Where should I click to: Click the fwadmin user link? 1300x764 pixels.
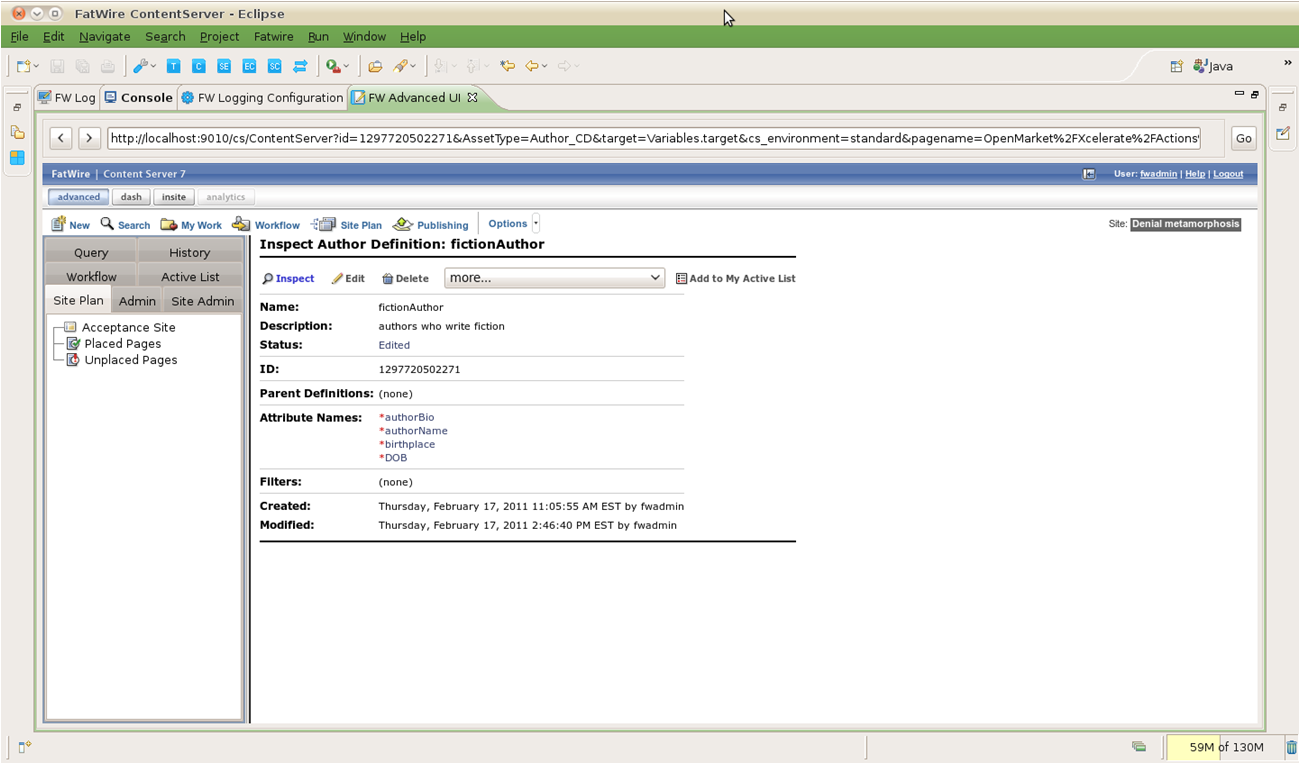(1158, 174)
